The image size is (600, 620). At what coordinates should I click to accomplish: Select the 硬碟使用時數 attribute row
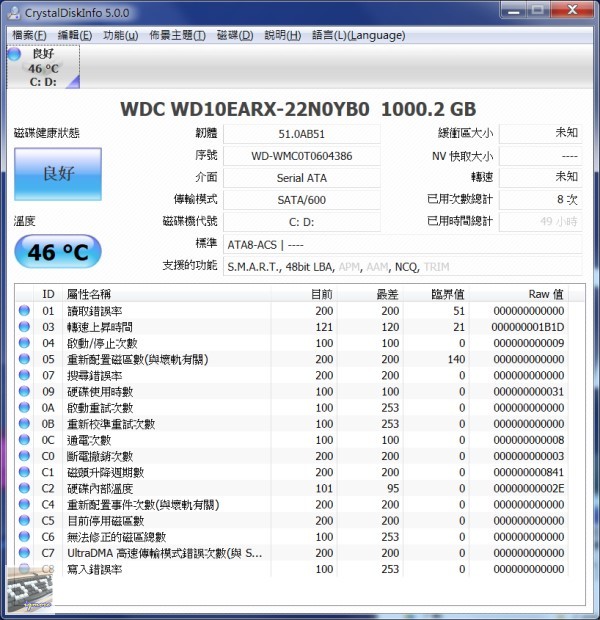click(x=291, y=391)
